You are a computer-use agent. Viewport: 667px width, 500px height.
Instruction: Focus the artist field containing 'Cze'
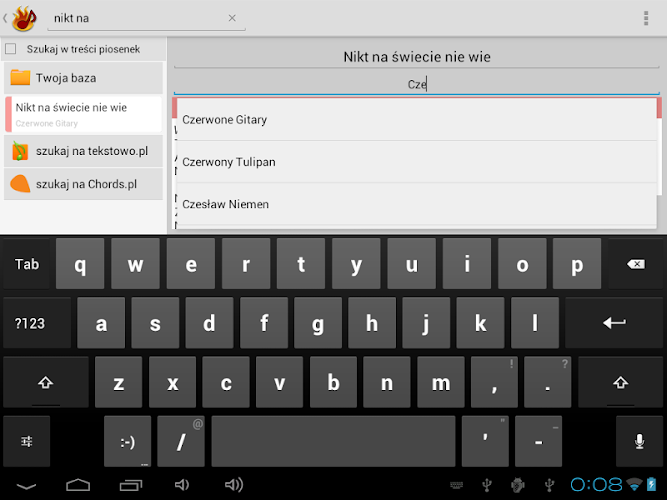tap(416, 84)
